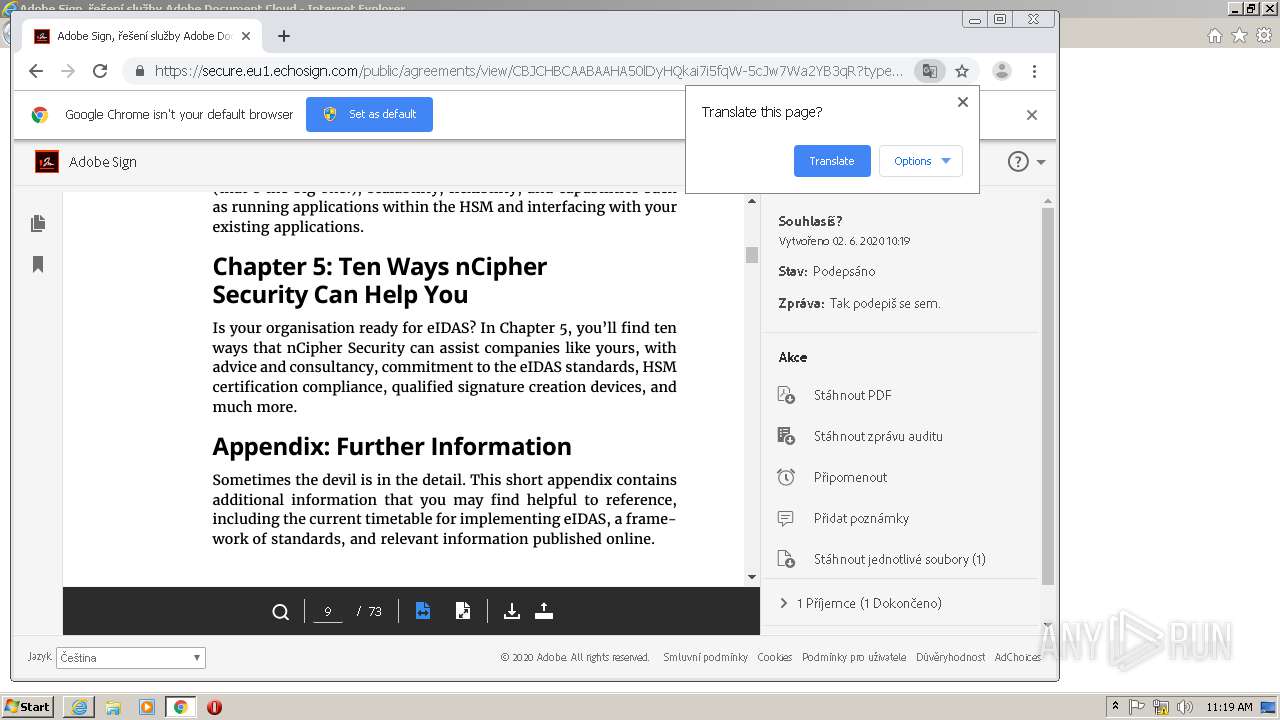The image size is (1280, 720).
Task: Click document scroll down arrow
Action: pos(752,577)
